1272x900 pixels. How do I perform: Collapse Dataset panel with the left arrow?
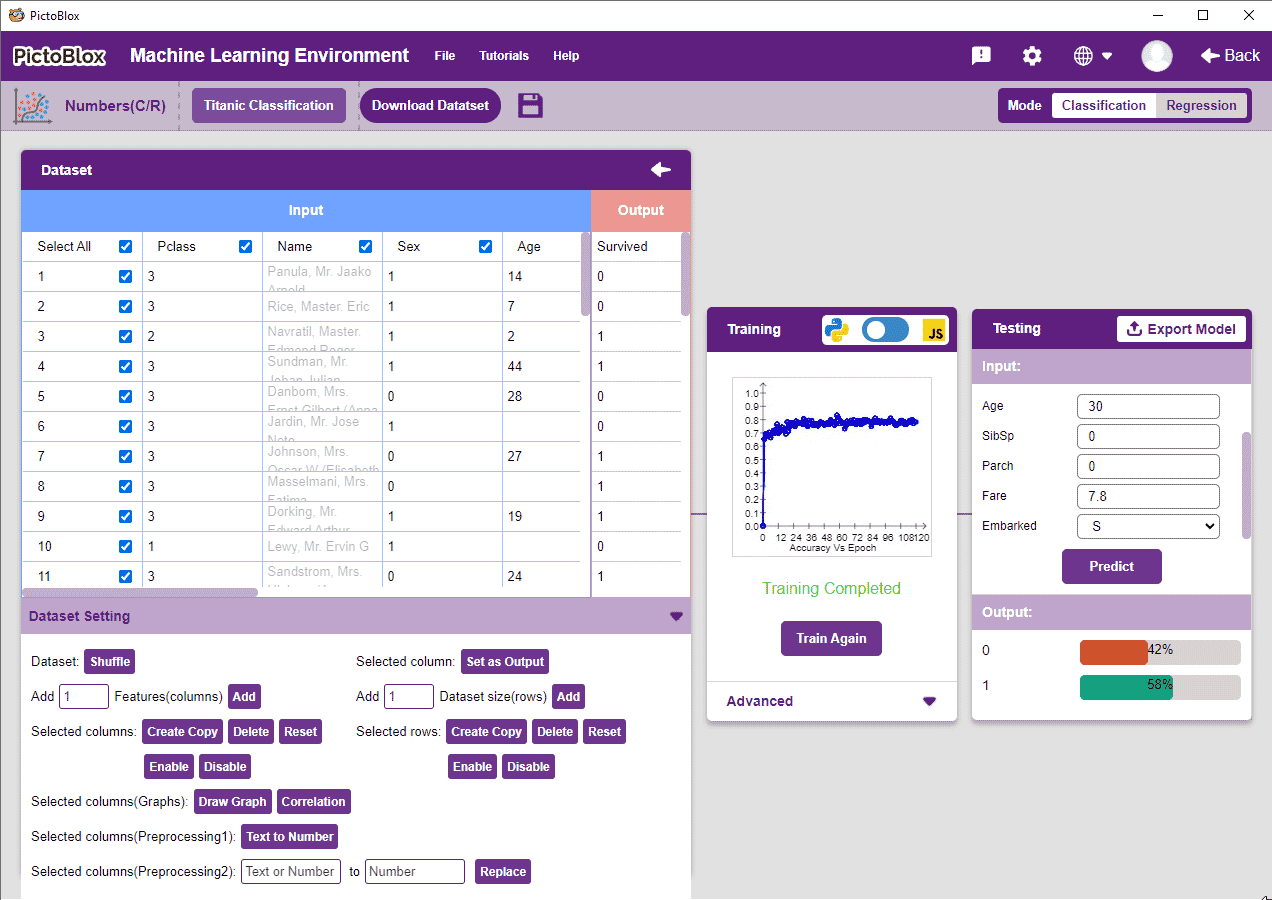click(661, 170)
